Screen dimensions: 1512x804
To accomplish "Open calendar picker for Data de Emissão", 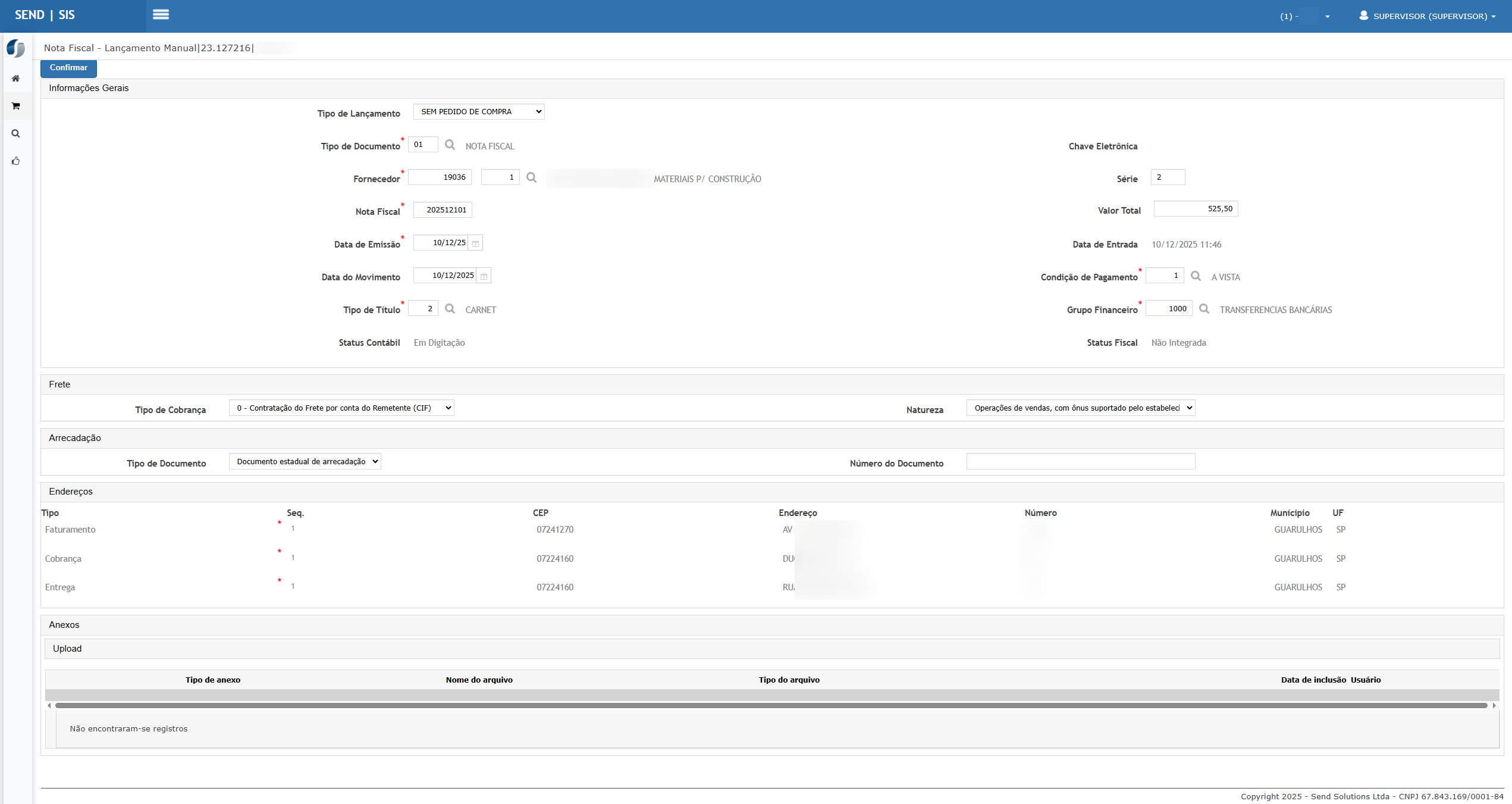I will [x=476, y=243].
